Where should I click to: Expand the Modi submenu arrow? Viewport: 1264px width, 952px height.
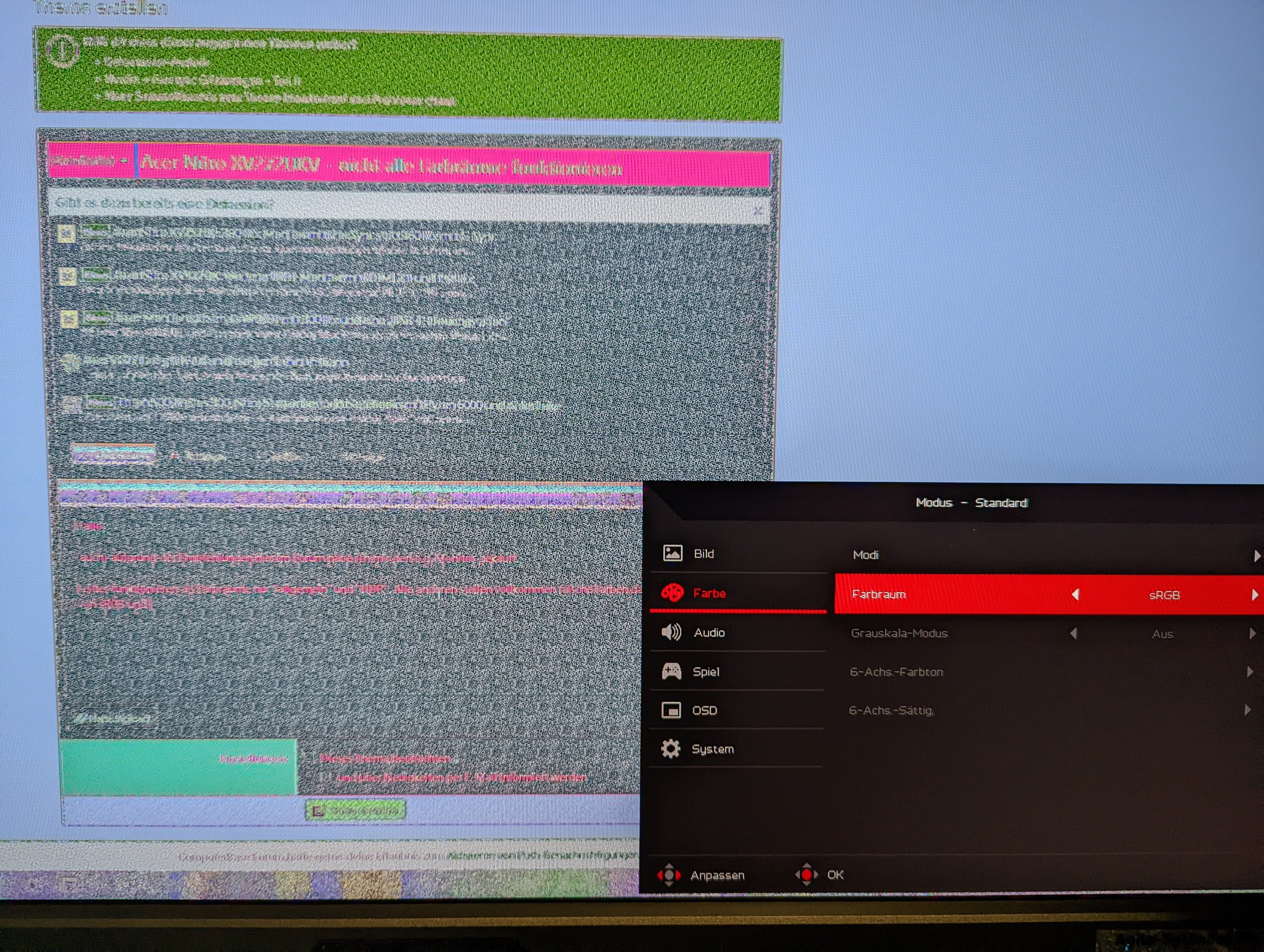pyautogui.click(x=1256, y=555)
